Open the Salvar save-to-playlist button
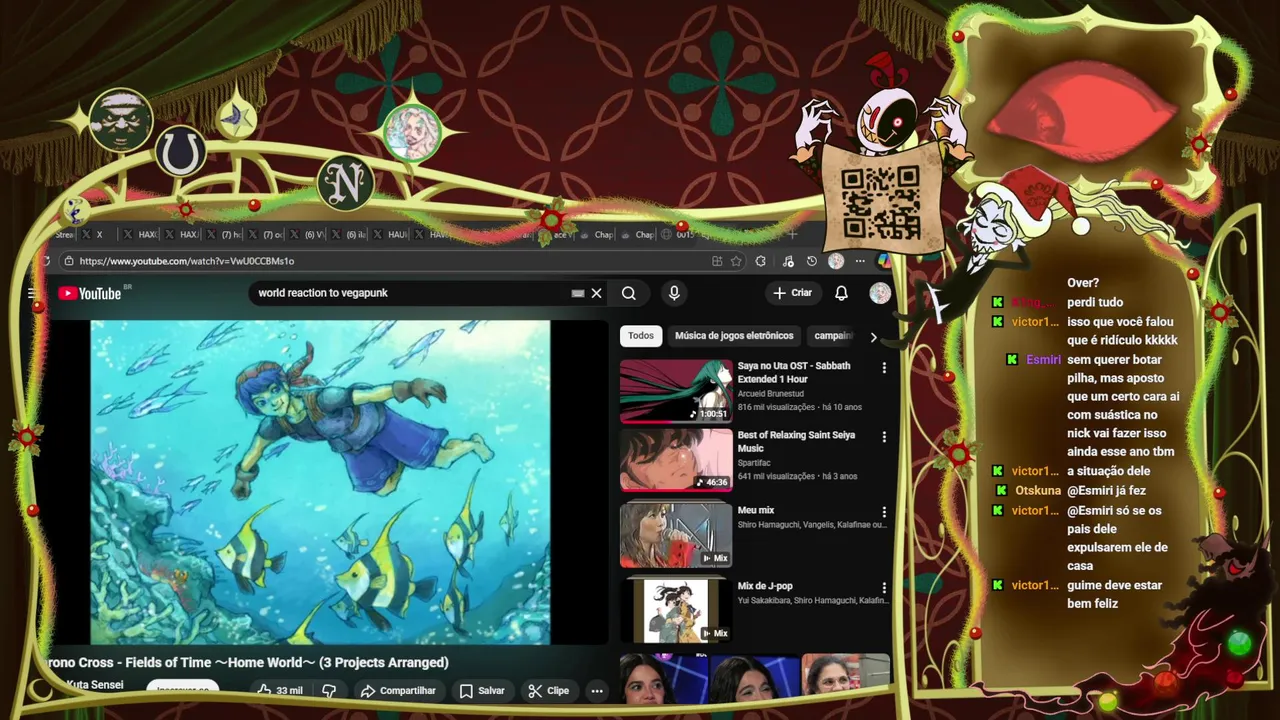This screenshot has height=720, width=1280. pos(482,691)
